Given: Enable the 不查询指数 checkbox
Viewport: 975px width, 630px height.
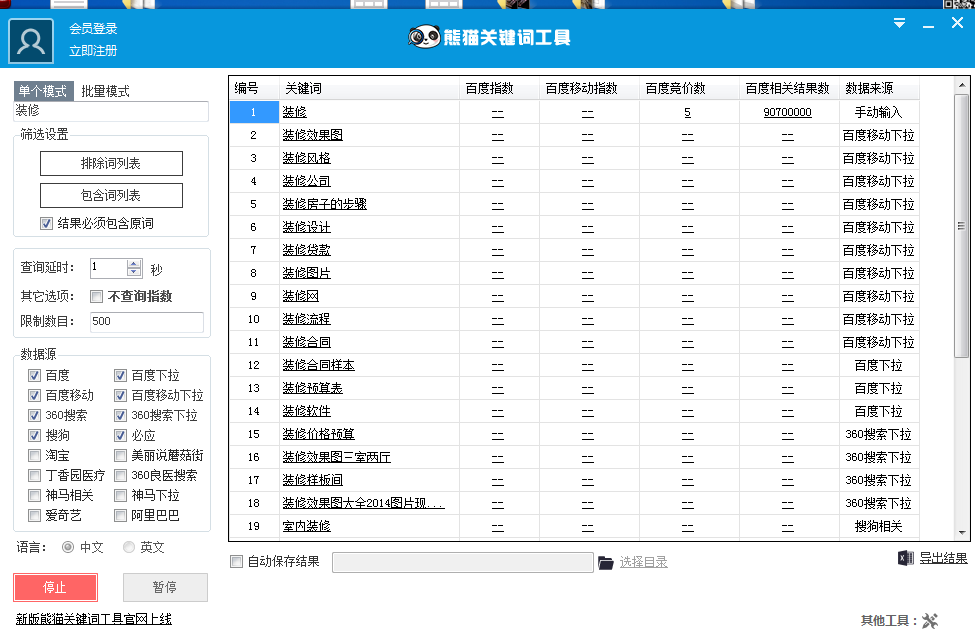Looking at the screenshot, I should (x=96, y=296).
